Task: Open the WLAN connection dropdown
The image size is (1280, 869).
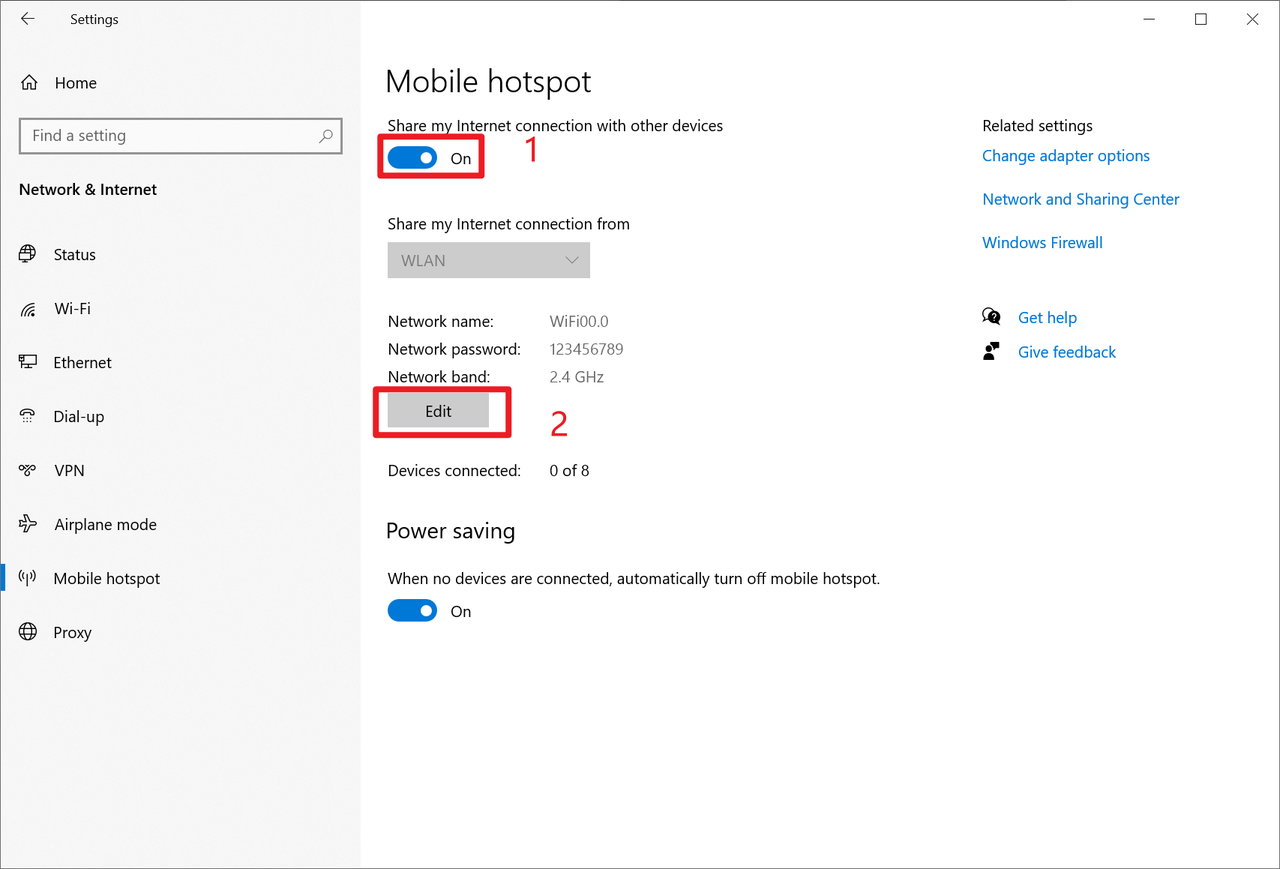Action: tap(489, 260)
